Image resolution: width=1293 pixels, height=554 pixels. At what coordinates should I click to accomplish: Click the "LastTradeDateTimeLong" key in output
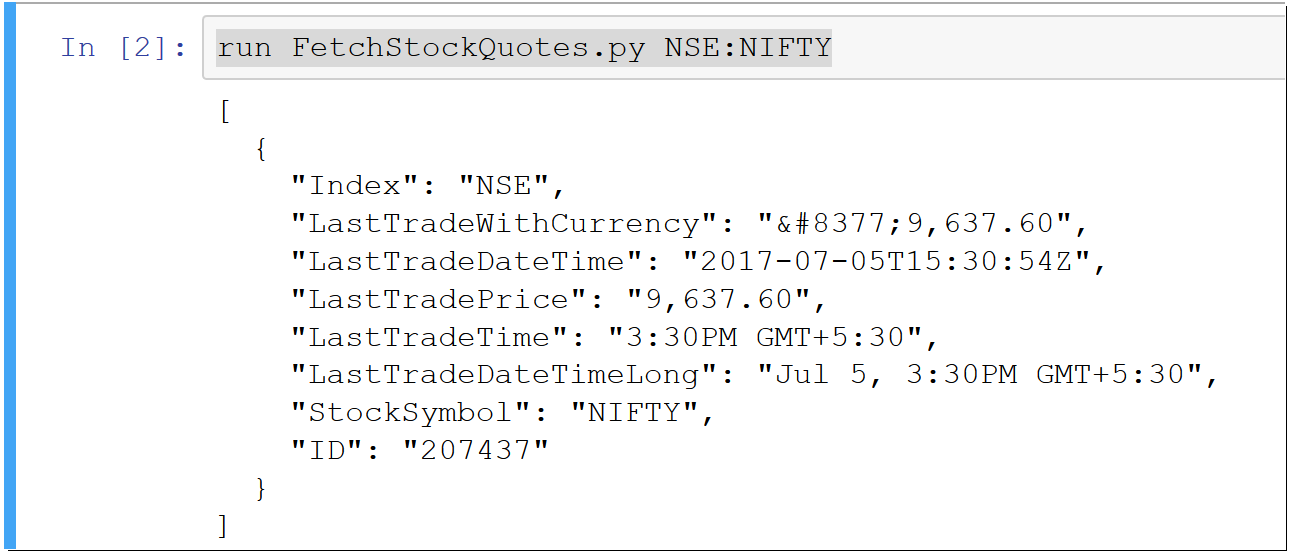[505, 375]
